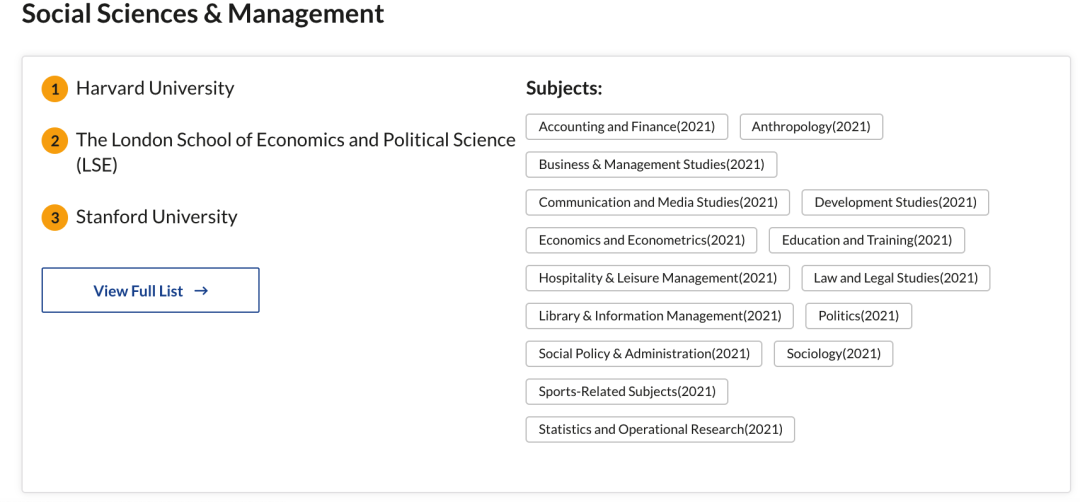Open Stanford University link
The height and width of the screenshot is (502, 1080).
tap(157, 217)
